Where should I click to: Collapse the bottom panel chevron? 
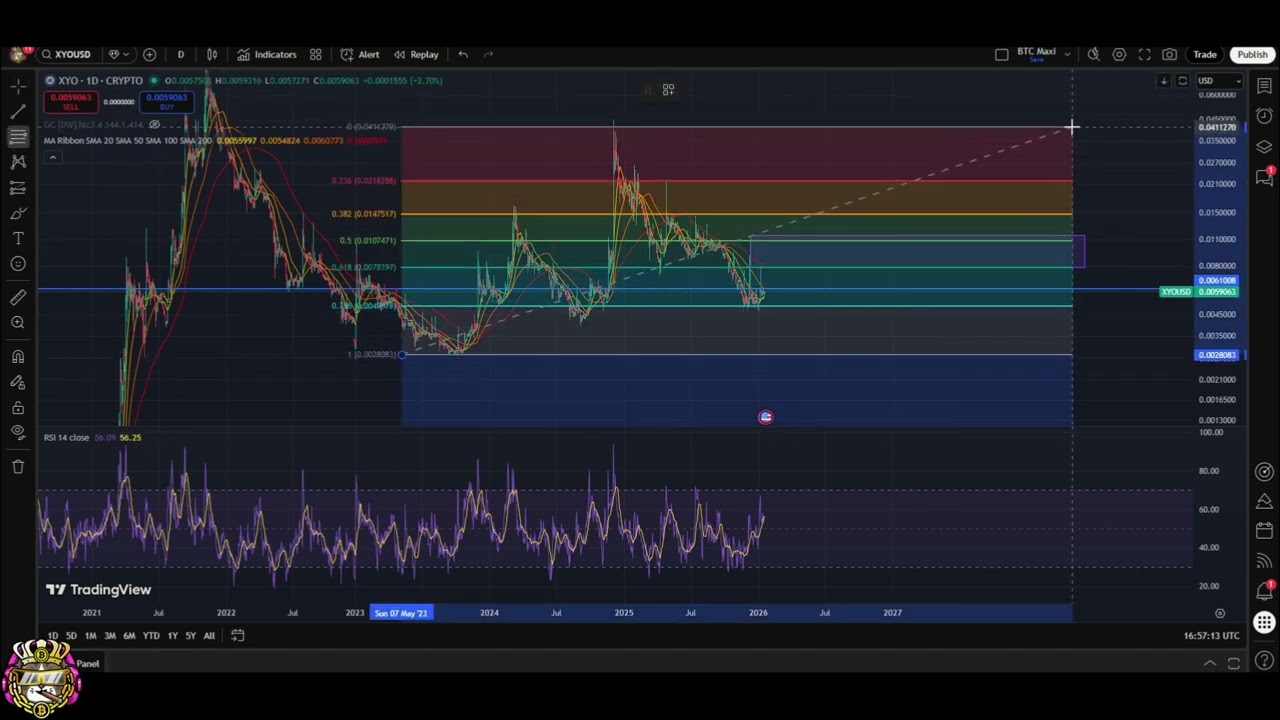coord(1209,663)
